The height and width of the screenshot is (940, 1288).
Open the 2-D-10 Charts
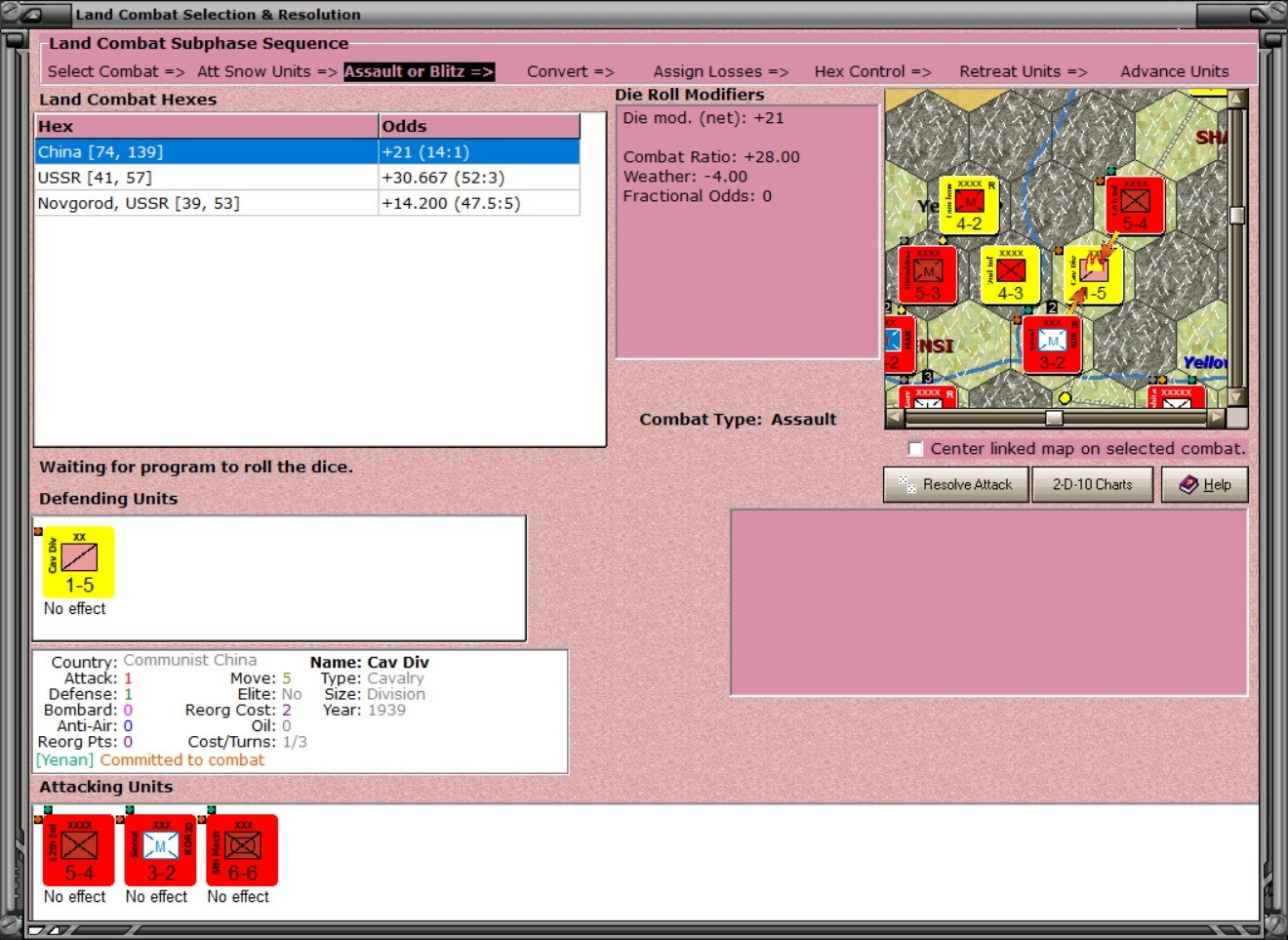(x=1092, y=484)
